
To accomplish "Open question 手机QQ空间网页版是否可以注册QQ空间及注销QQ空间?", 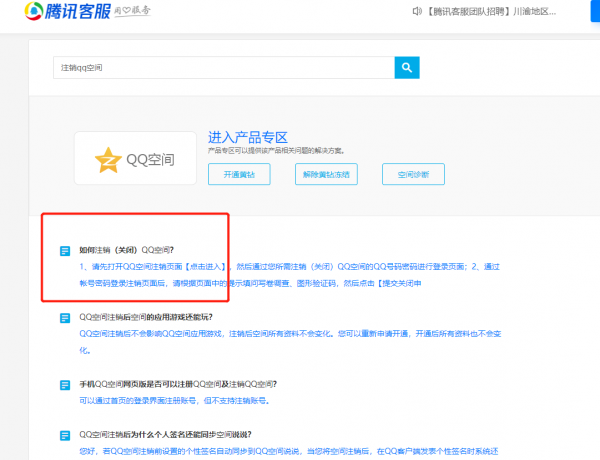I will click(178, 384).
